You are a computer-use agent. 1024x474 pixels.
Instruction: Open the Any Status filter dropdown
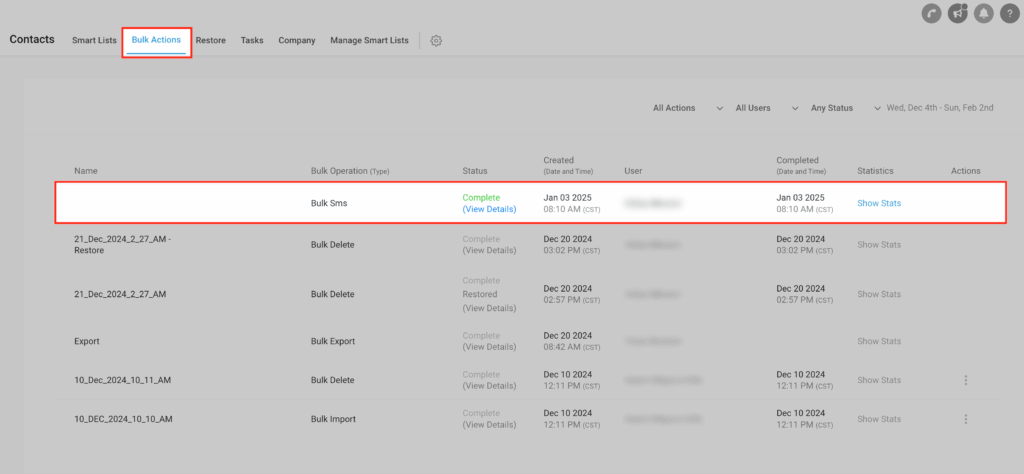click(839, 108)
